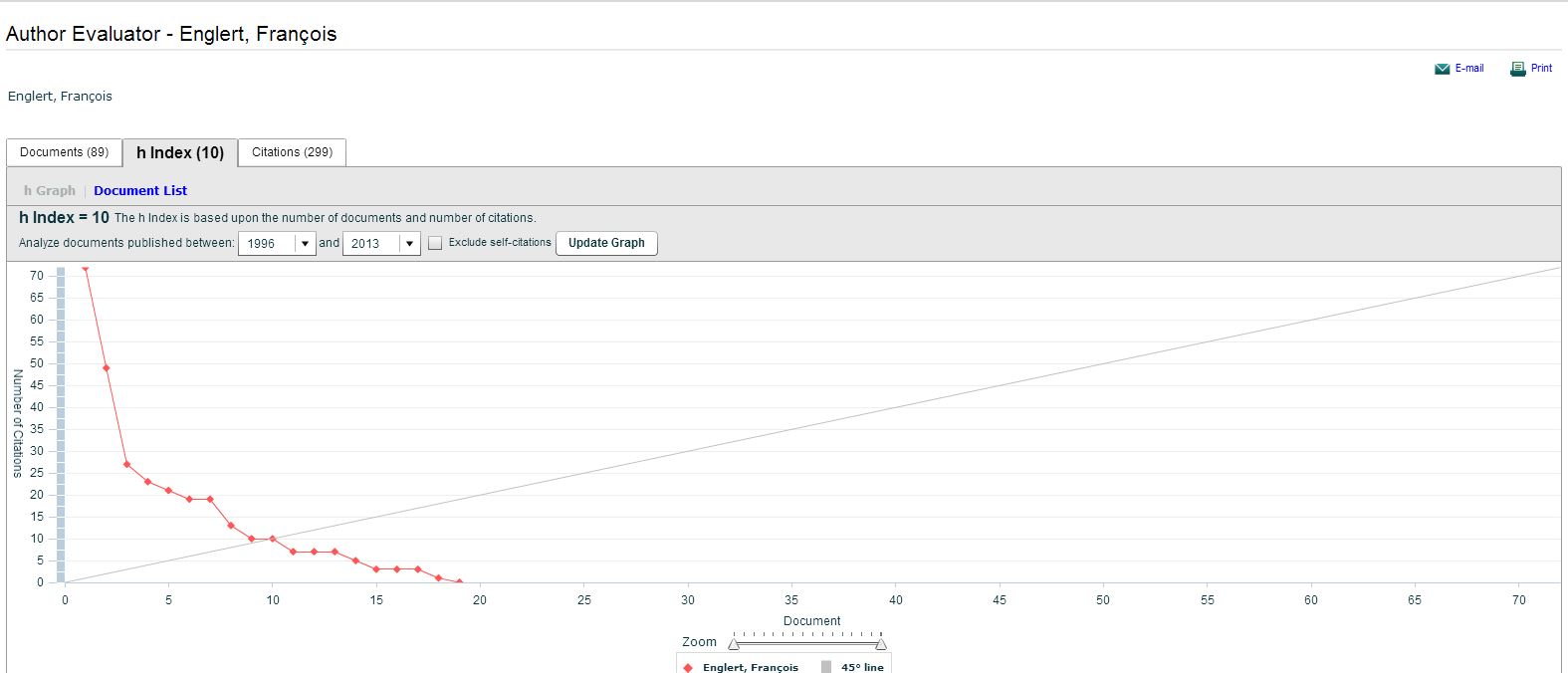Select the last data point with zero citations
The width and height of the screenshot is (1568, 673).
pos(459,582)
